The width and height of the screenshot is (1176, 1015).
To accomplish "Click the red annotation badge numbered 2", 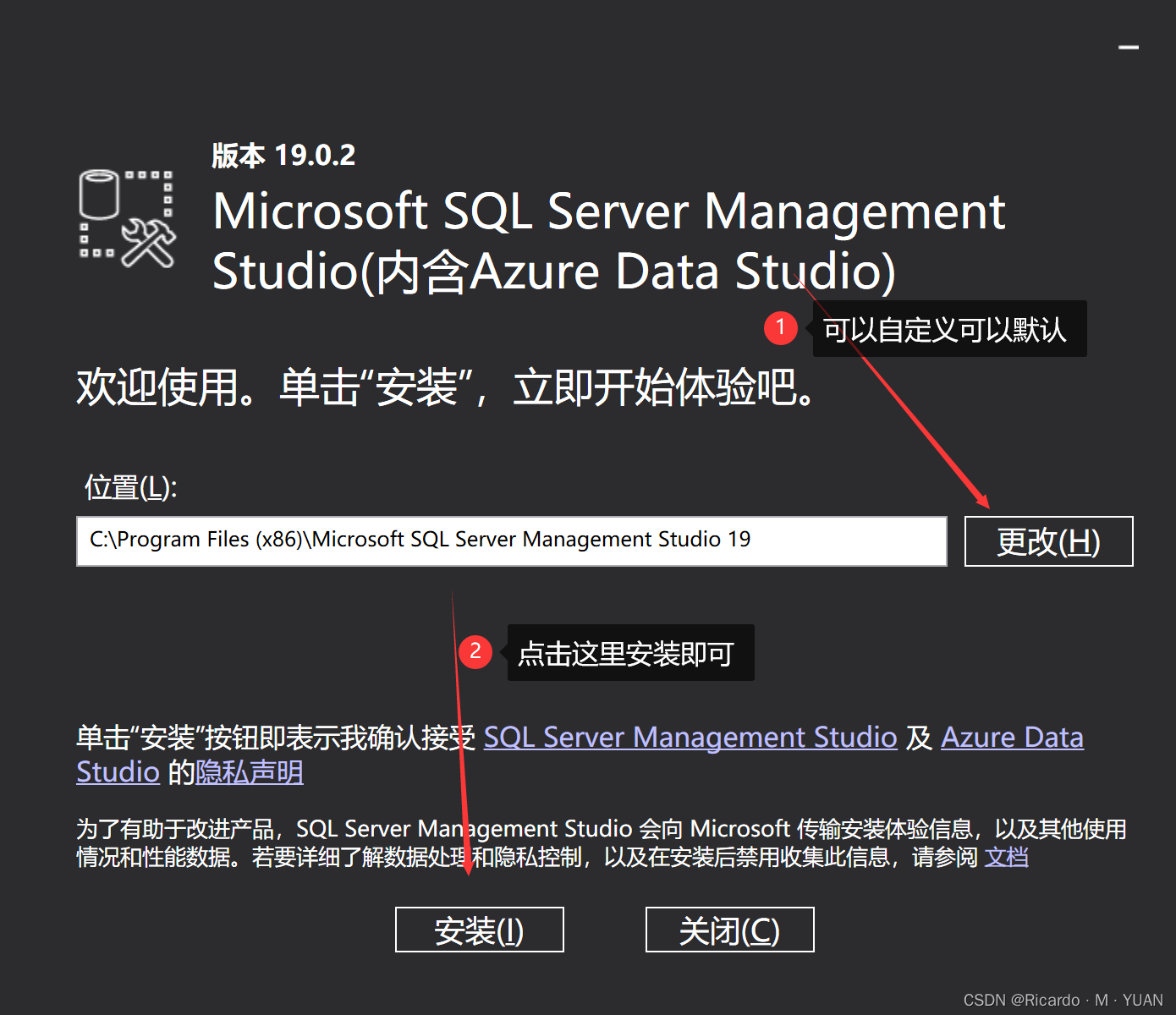I will point(475,652).
